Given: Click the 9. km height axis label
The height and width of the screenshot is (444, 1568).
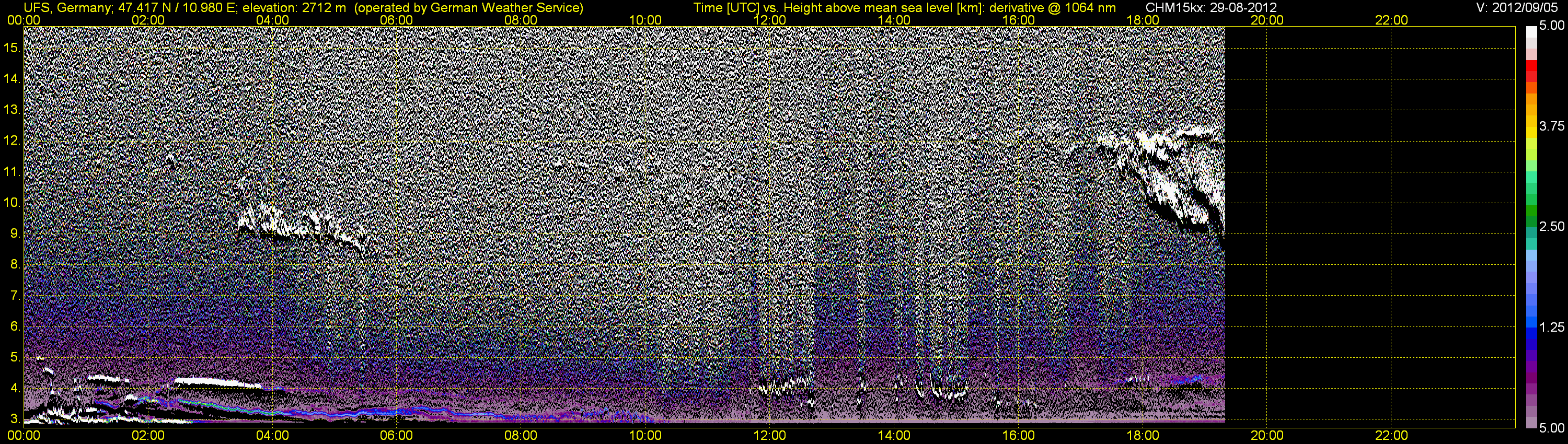Looking at the screenshot, I should (15, 233).
